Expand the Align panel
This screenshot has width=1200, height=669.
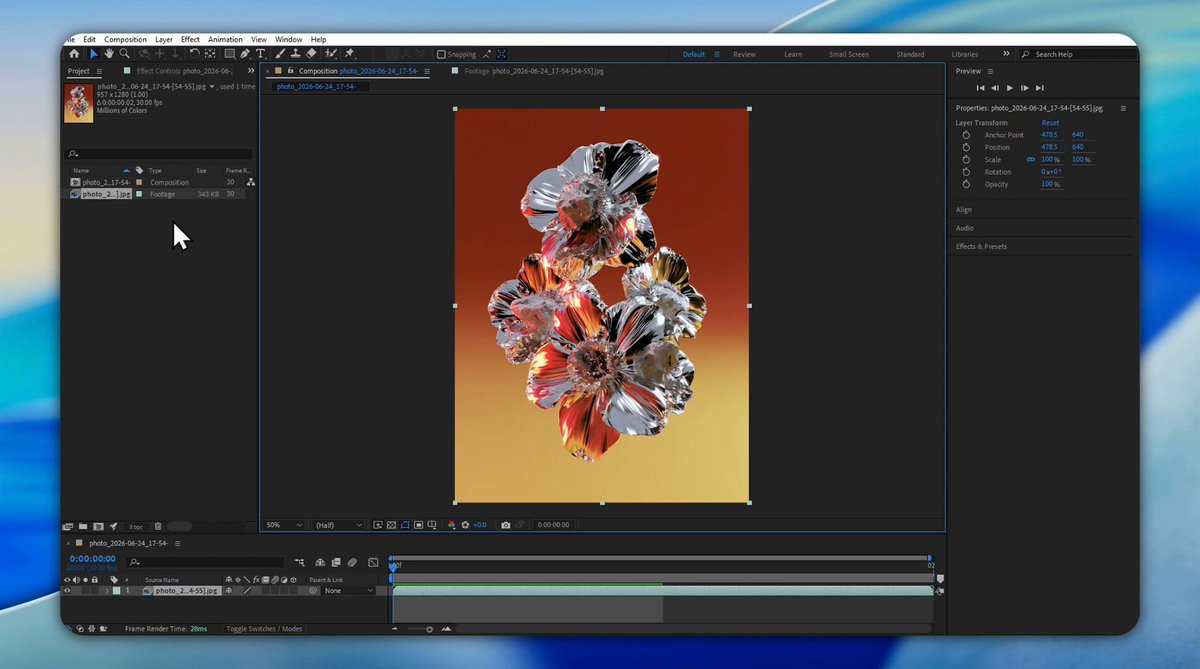coord(964,210)
